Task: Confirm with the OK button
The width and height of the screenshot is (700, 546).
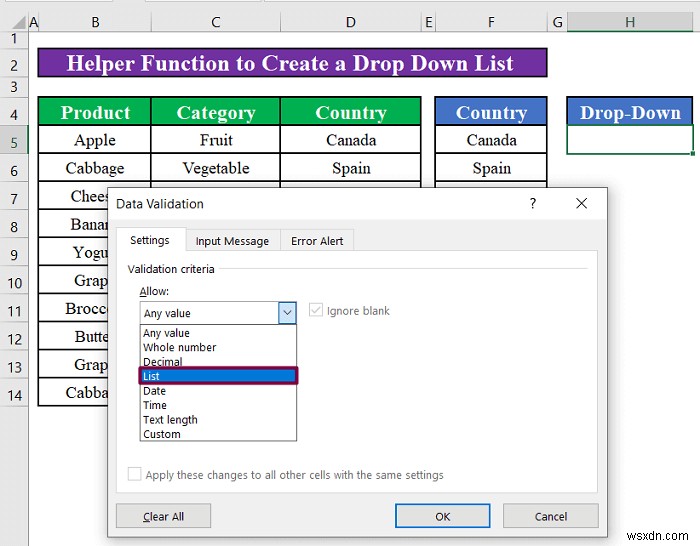Action: point(442,517)
